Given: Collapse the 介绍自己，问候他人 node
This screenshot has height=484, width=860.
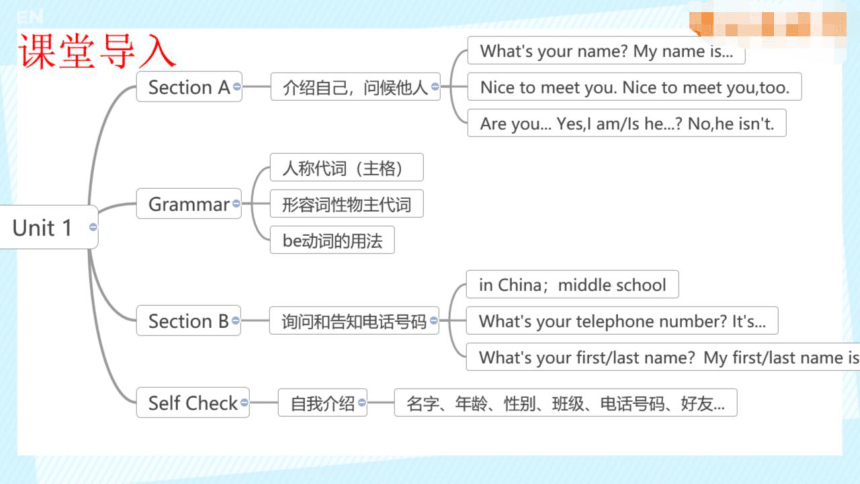Looking at the screenshot, I should tap(435, 87).
